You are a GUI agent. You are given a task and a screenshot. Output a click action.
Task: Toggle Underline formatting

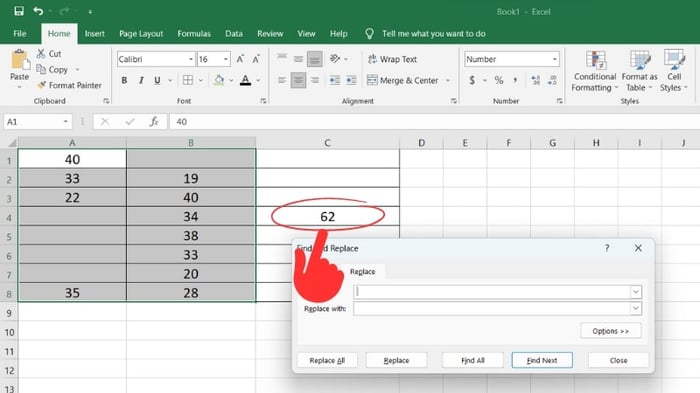[157, 80]
